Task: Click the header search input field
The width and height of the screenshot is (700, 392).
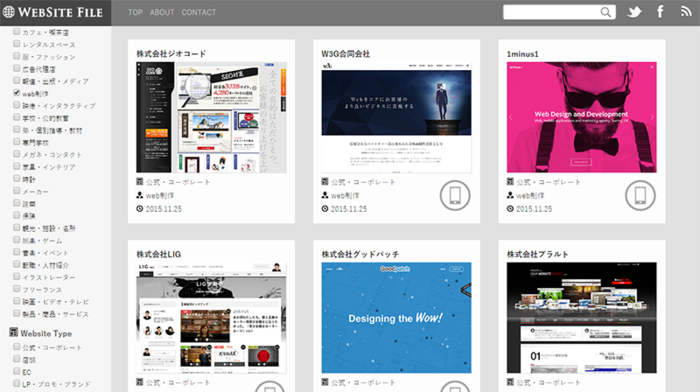Action: pos(551,12)
